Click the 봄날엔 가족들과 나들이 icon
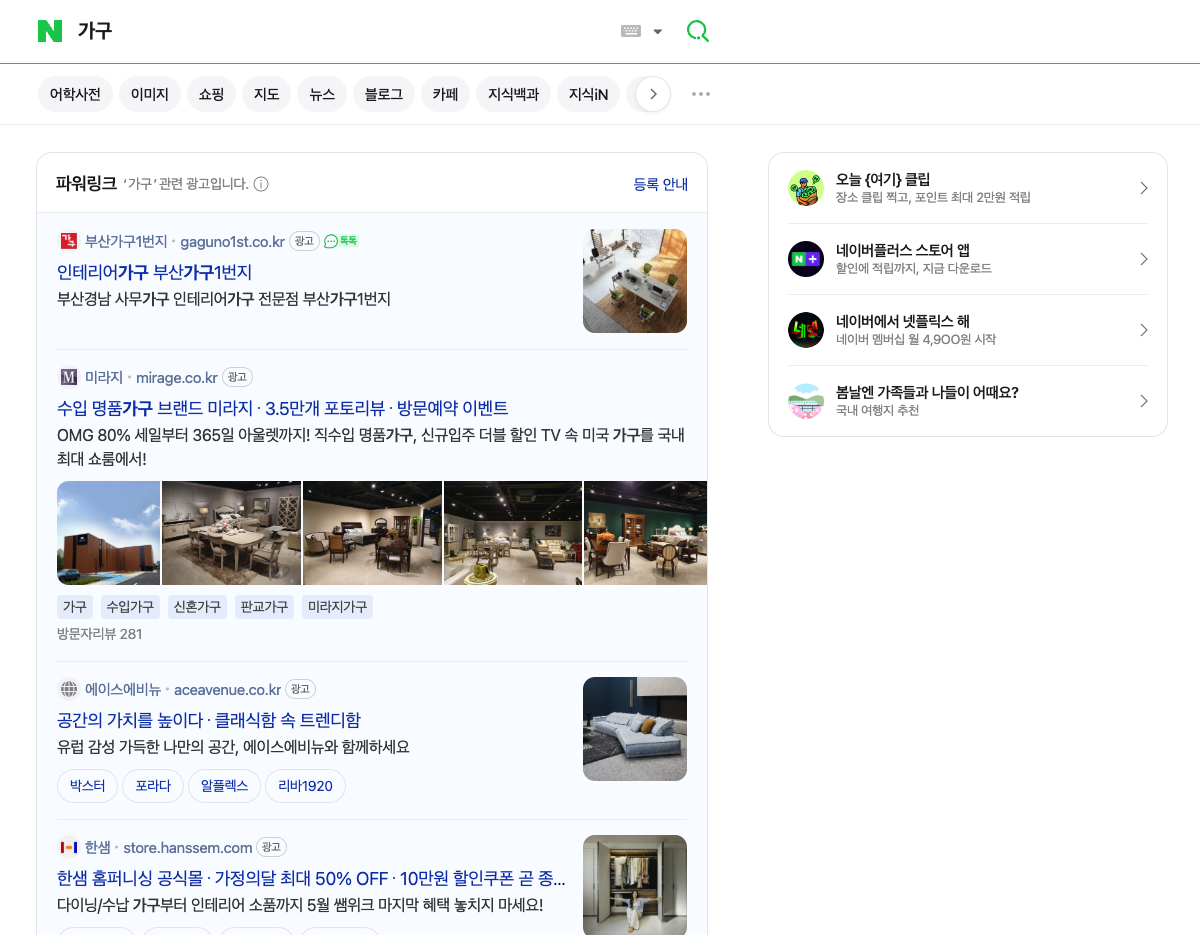Image resolution: width=1200 pixels, height=935 pixels. coord(806,401)
